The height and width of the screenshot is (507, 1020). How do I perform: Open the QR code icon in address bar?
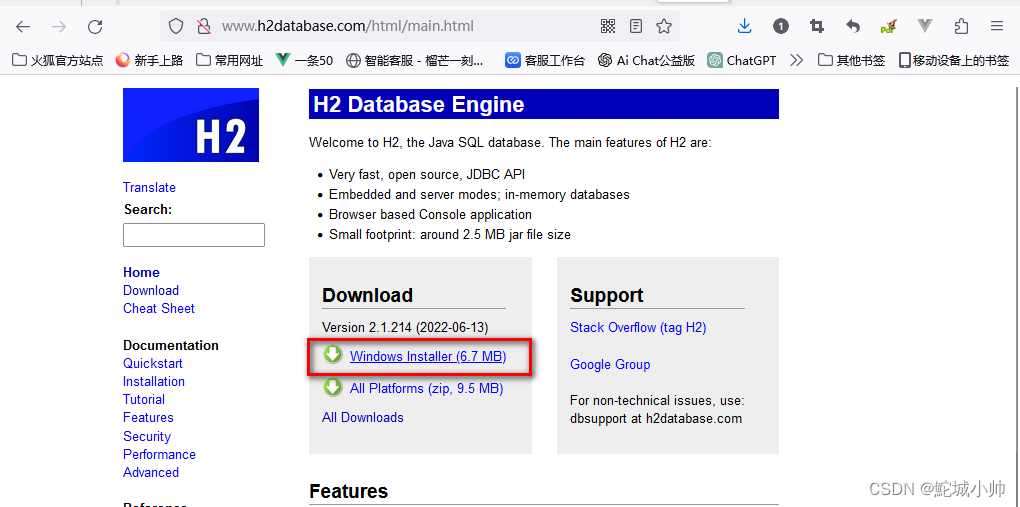coord(608,26)
